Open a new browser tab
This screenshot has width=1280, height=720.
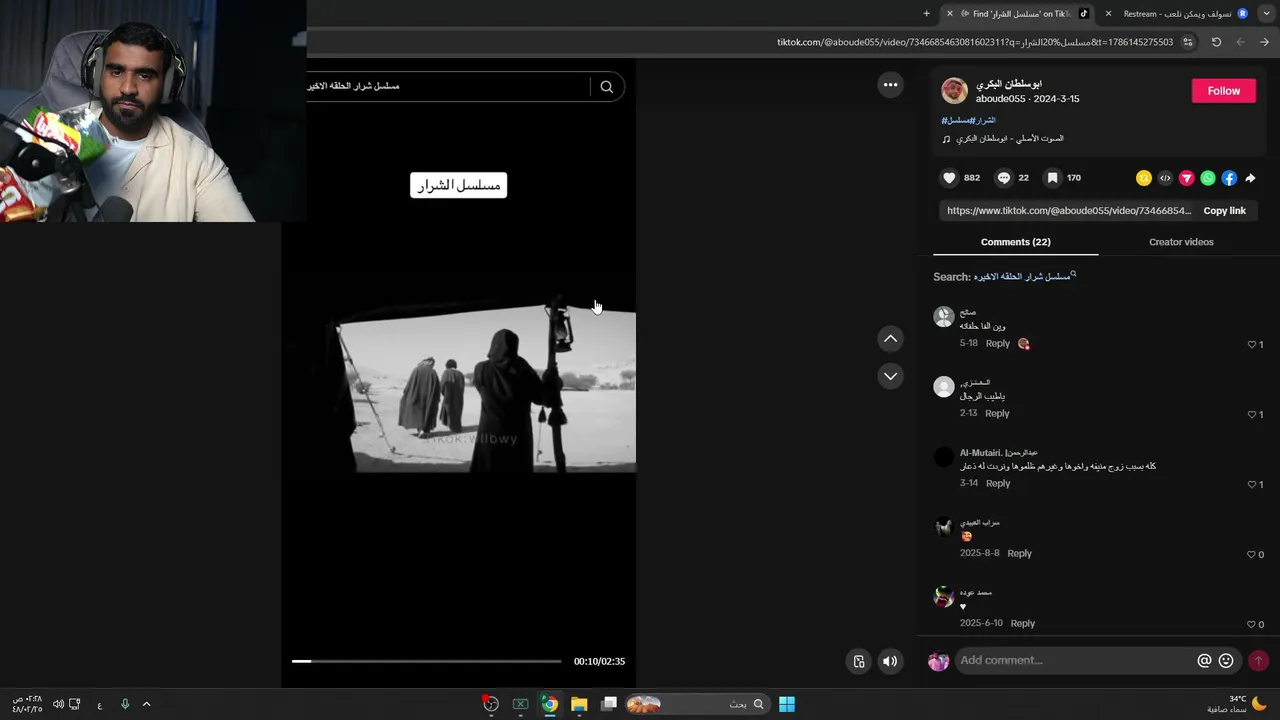click(x=926, y=14)
